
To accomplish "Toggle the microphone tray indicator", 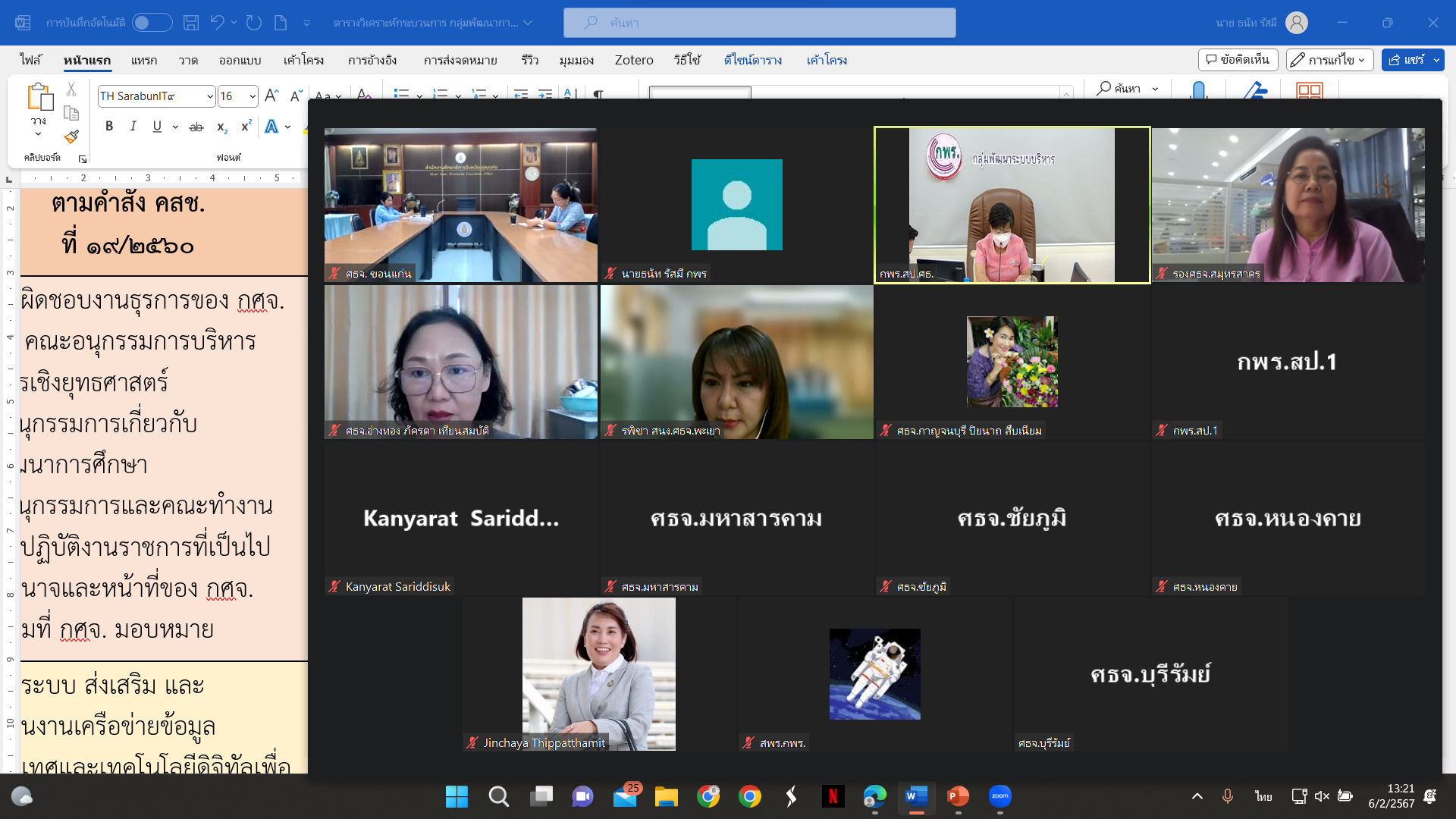I will 1227,796.
